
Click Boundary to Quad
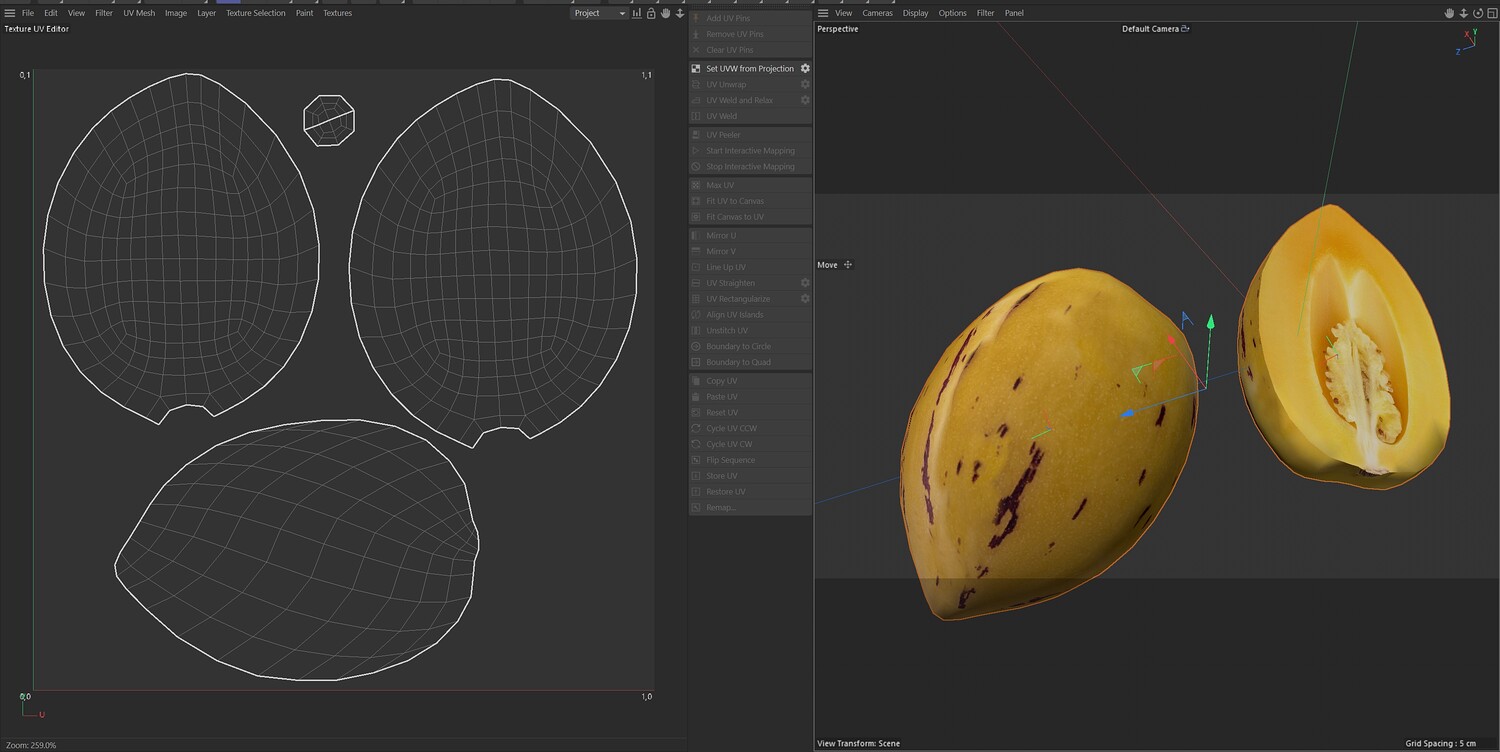coord(750,362)
